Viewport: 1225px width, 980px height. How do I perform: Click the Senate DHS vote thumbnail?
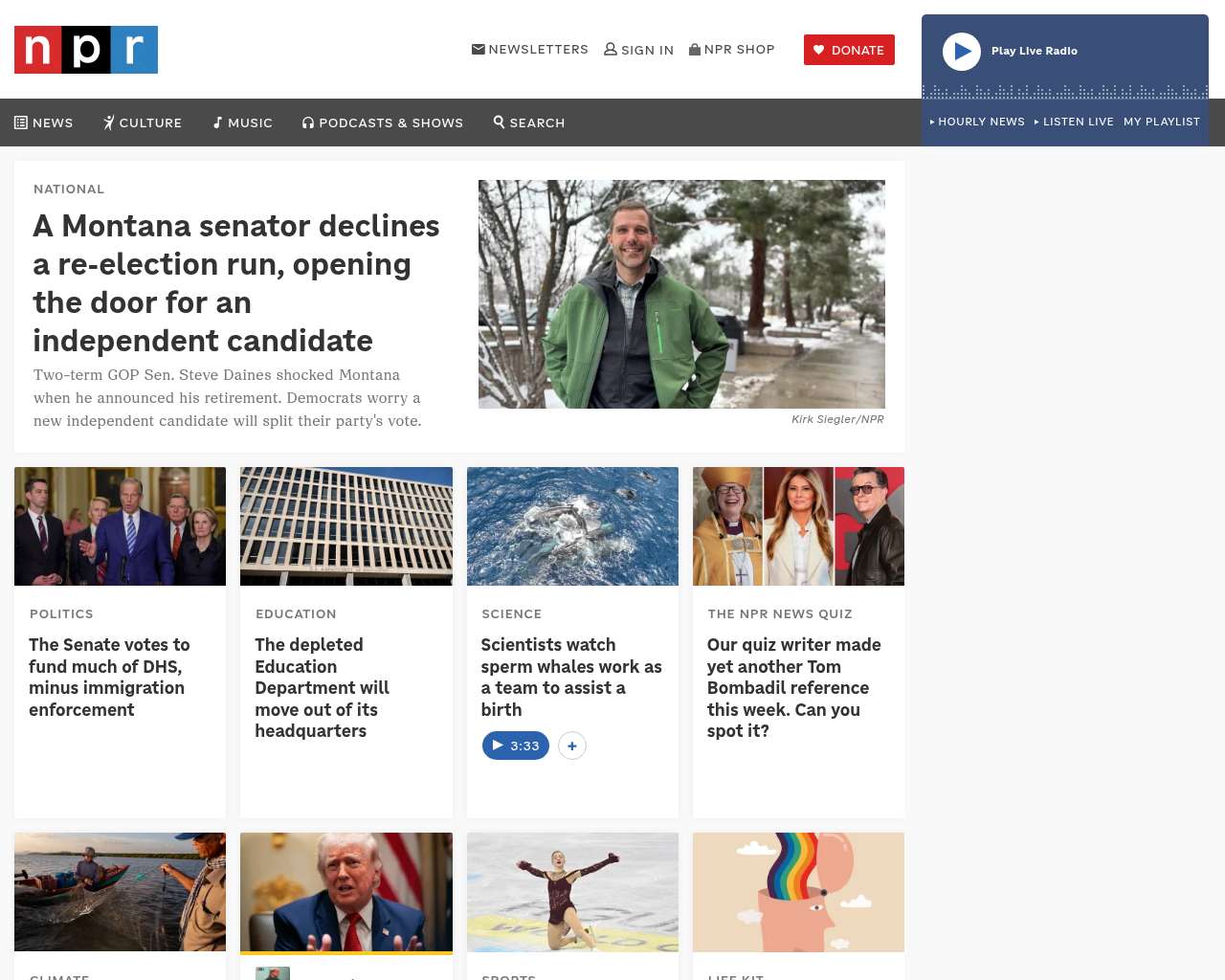pos(120,526)
